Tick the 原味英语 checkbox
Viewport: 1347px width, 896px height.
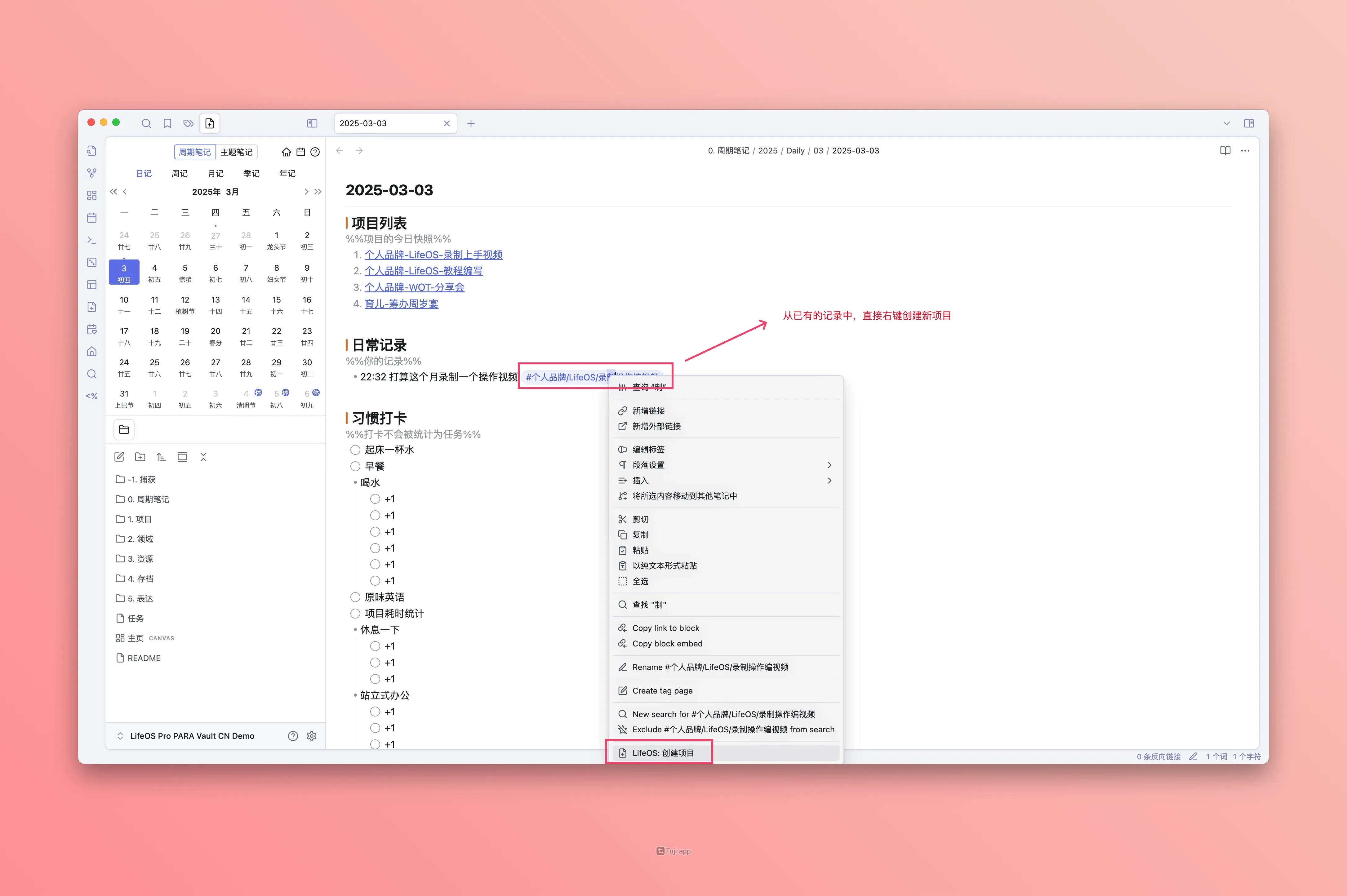click(355, 597)
